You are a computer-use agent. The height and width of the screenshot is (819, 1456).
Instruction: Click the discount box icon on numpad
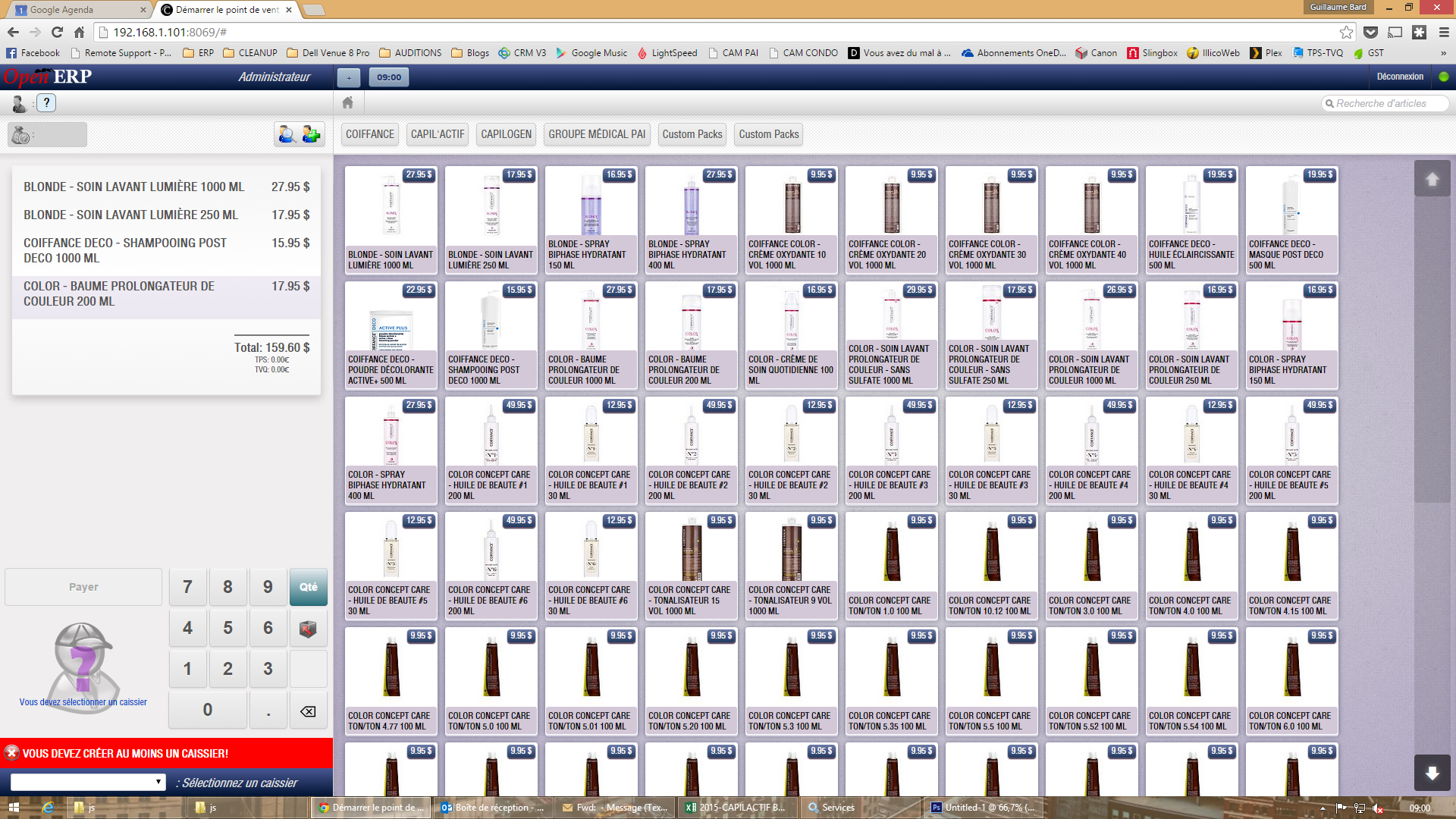pyautogui.click(x=308, y=628)
